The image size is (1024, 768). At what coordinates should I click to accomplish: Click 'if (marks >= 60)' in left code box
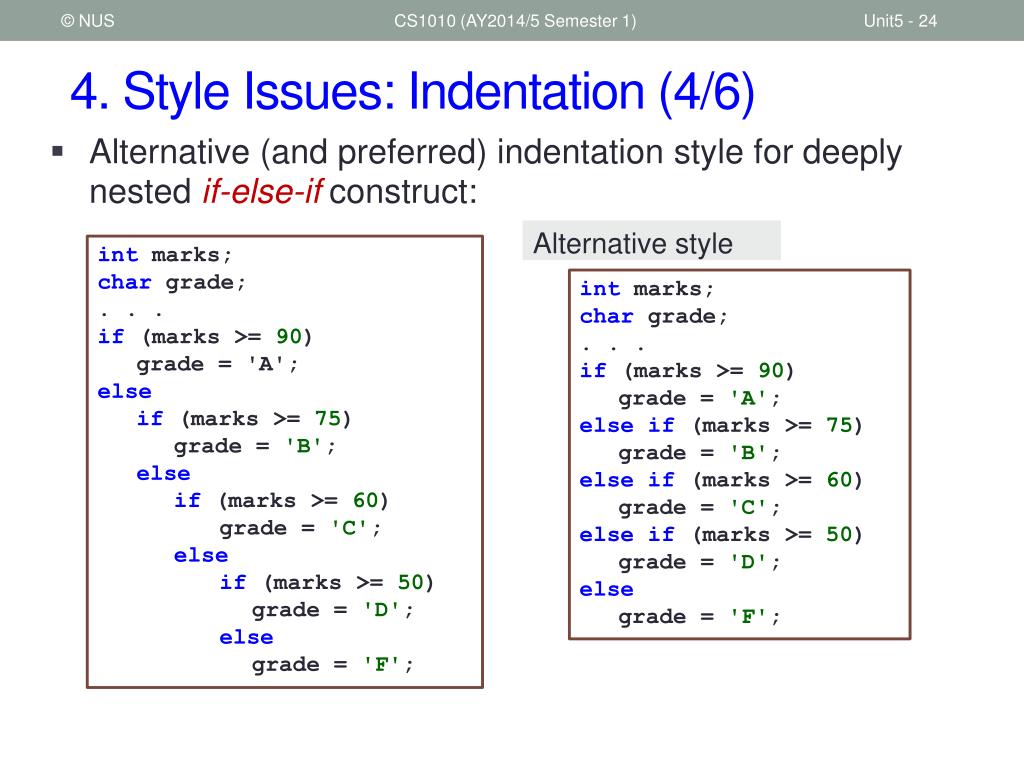281,500
